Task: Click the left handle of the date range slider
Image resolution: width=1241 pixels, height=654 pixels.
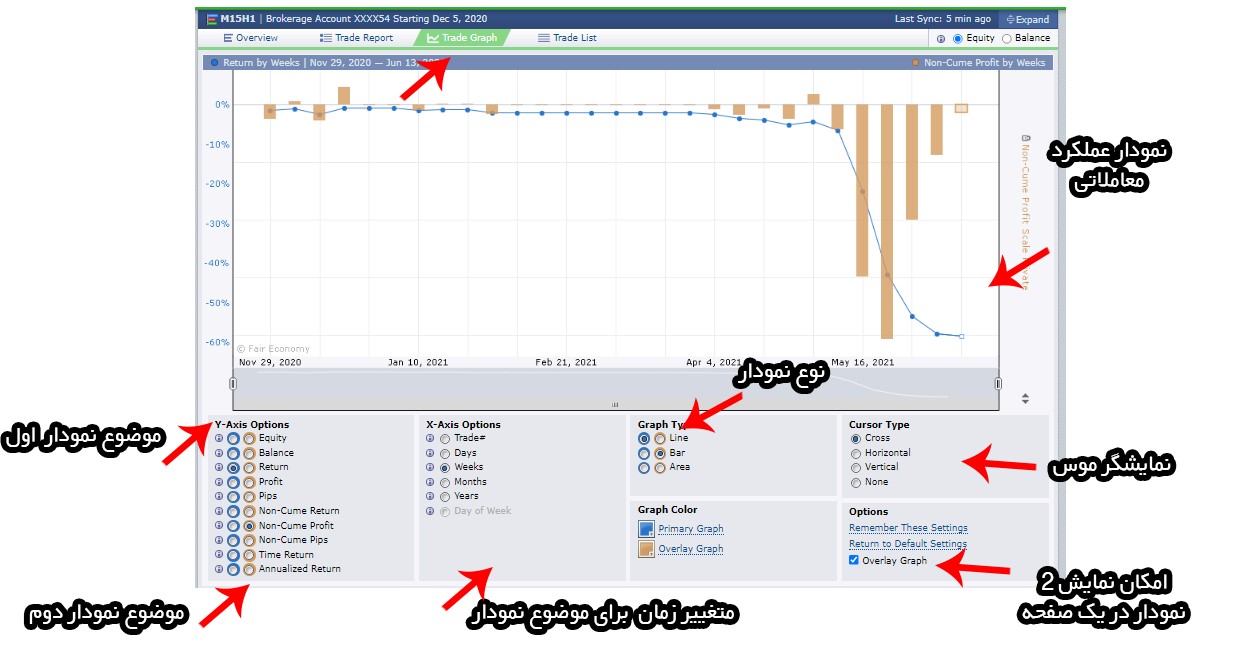Action: pyautogui.click(x=233, y=383)
